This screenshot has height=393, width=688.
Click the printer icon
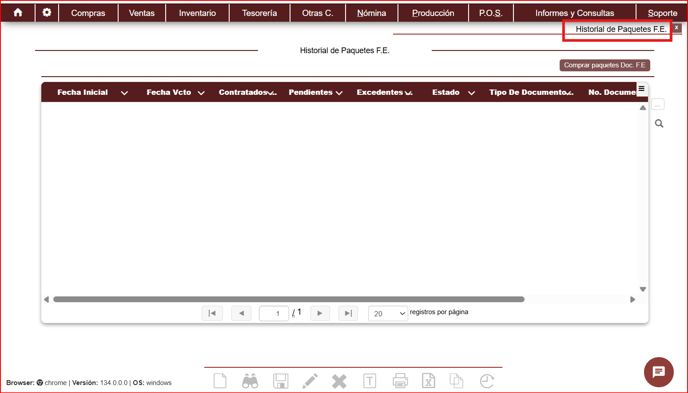coord(400,381)
